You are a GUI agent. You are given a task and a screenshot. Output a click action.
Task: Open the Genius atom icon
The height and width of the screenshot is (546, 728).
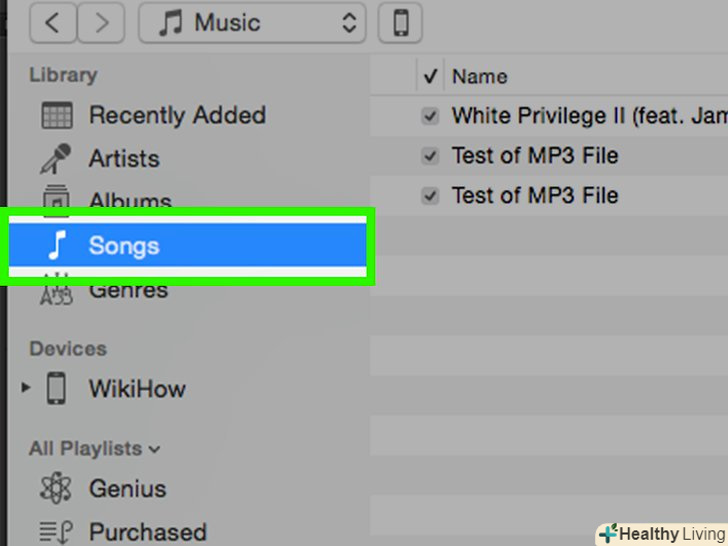[x=56, y=489]
